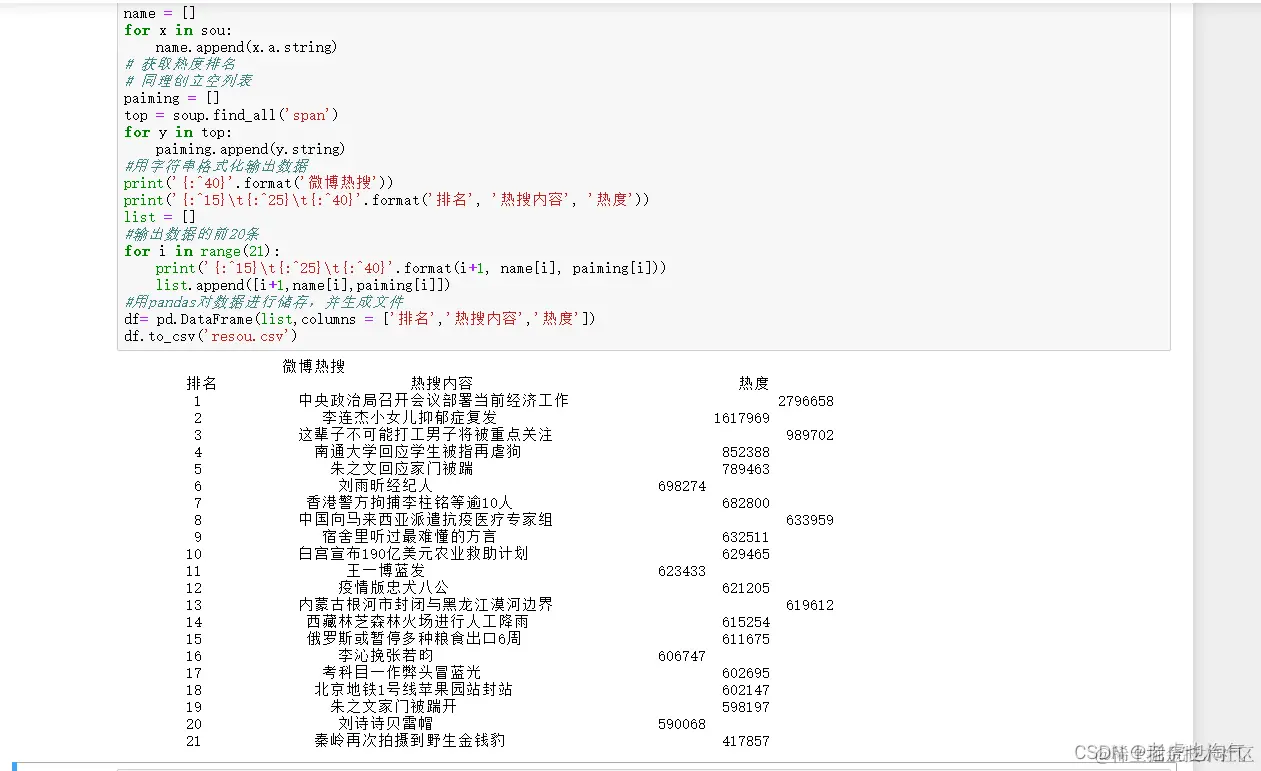Click the heat value '629465'
This screenshot has height=771, width=1261.
pos(746,554)
